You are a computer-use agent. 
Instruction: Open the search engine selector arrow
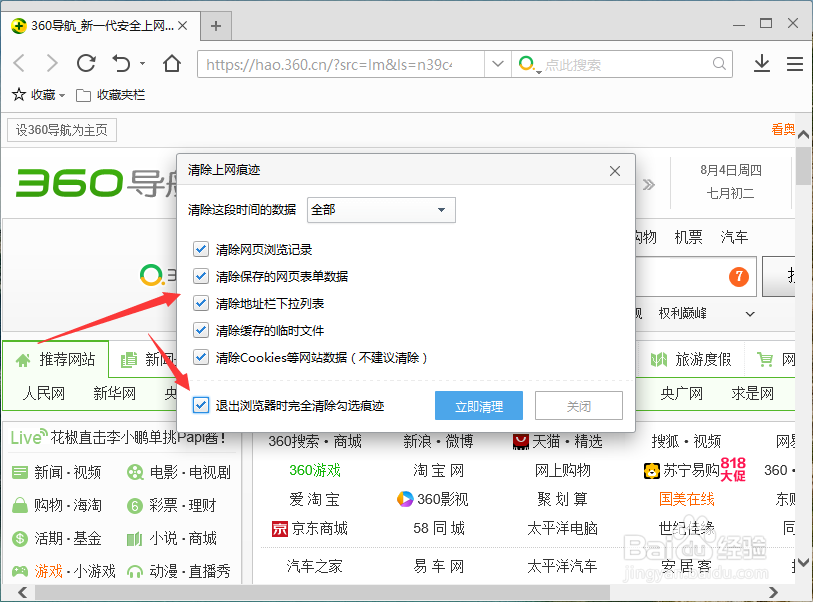pyautogui.click(x=539, y=71)
